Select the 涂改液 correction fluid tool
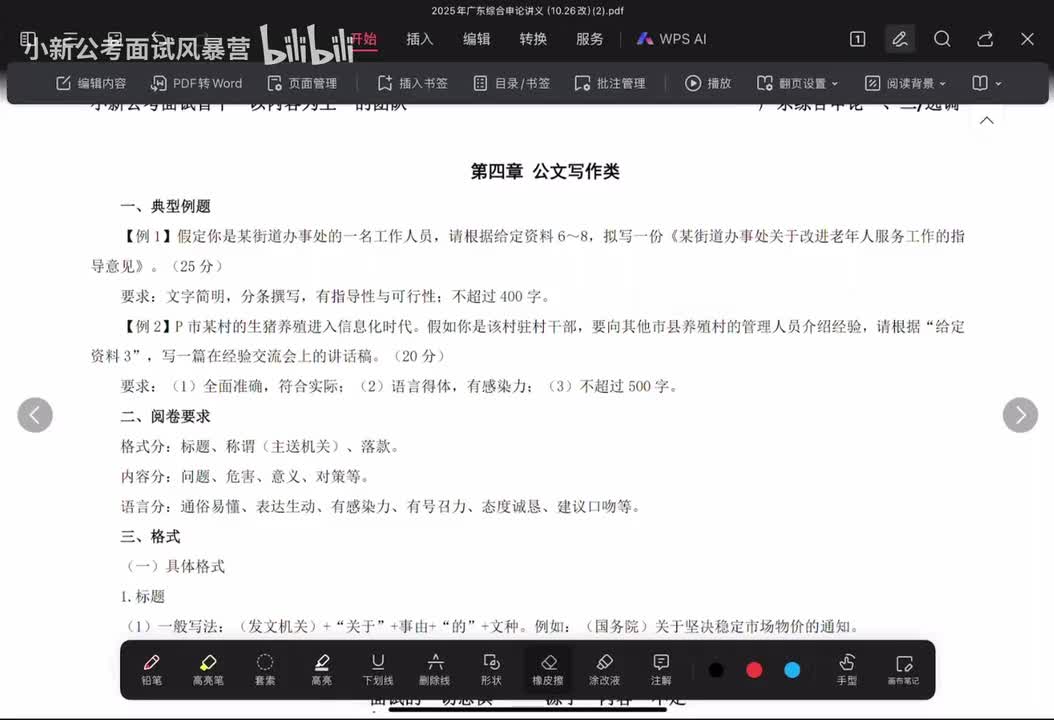Image resolution: width=1054 pixels, height=720 pixels. click(604, 670)
